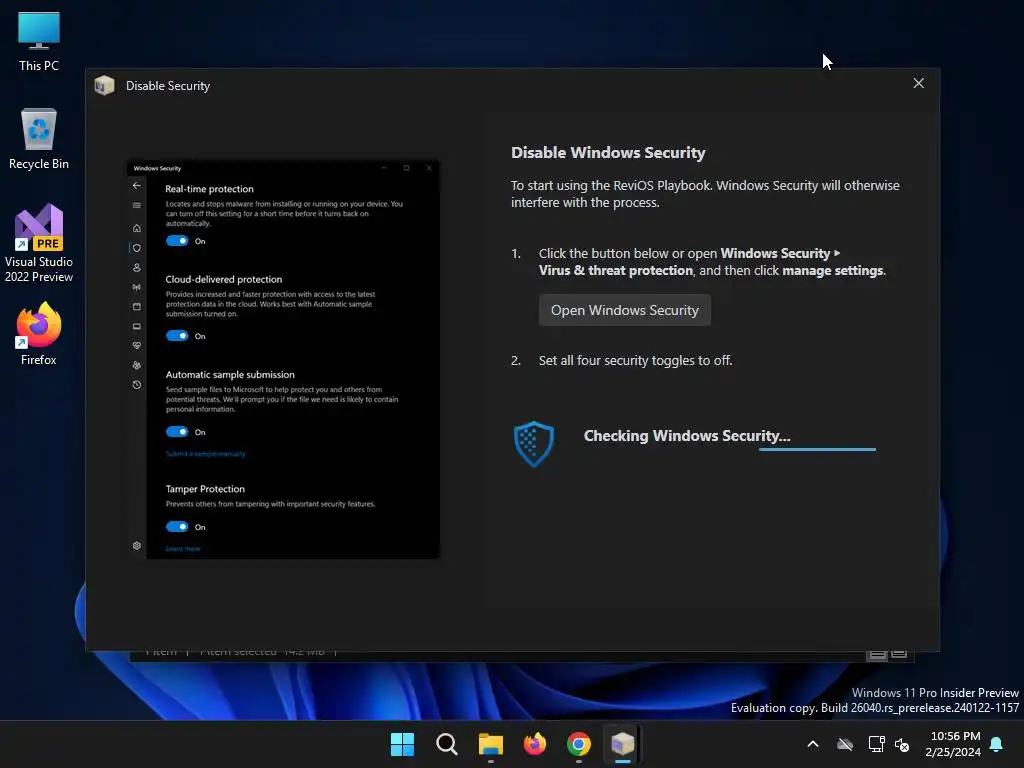Open Google Chrome from taskbar

[x=579, y=744]
